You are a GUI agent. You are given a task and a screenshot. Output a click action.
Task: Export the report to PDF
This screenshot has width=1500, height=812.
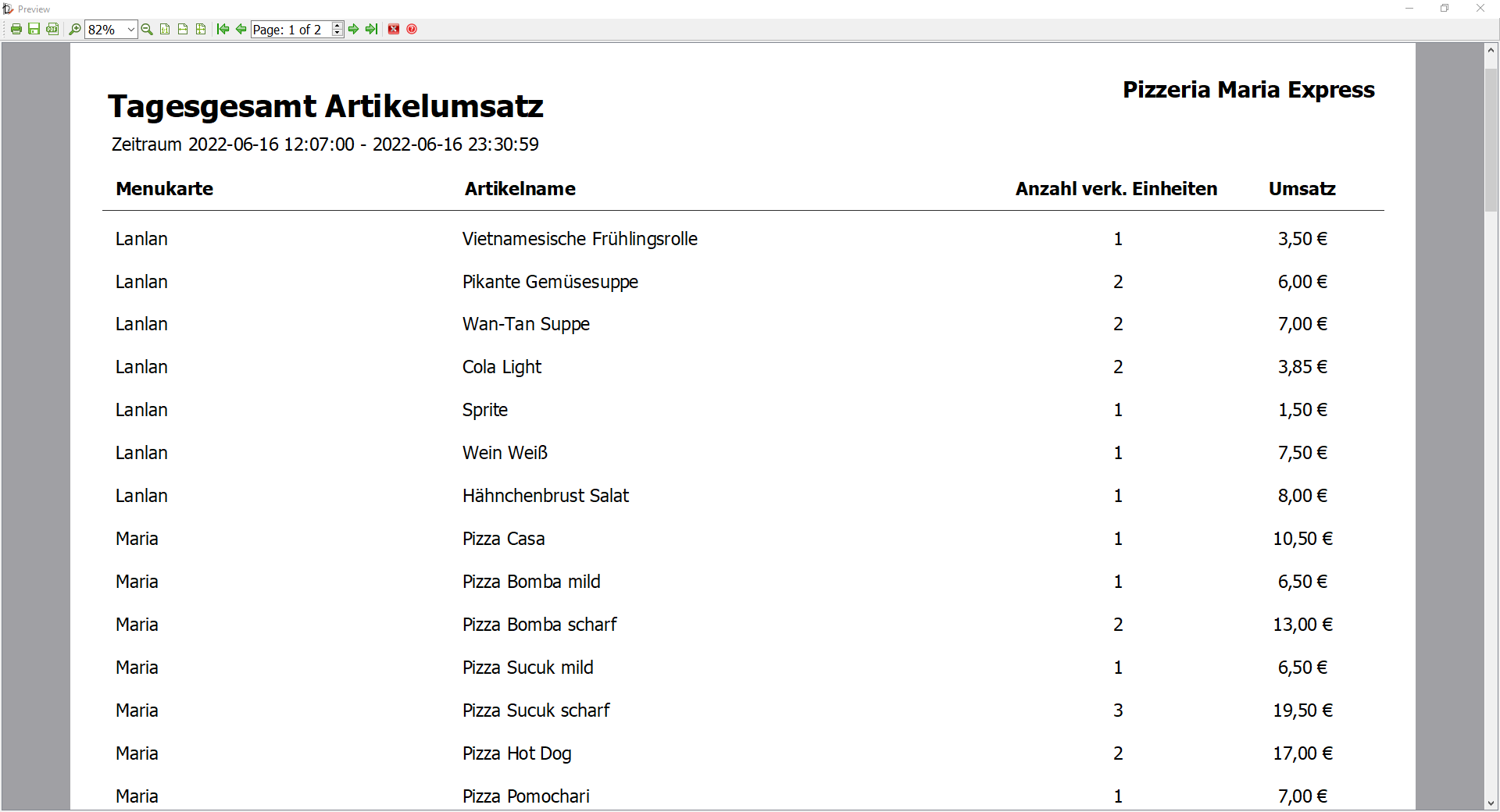(52, 29)
